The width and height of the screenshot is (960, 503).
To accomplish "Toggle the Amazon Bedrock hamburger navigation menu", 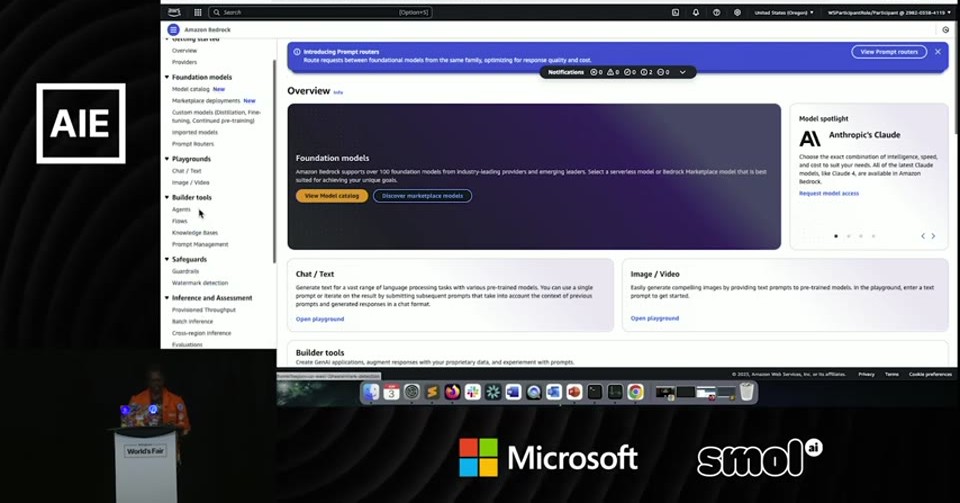I will point(173,29).
